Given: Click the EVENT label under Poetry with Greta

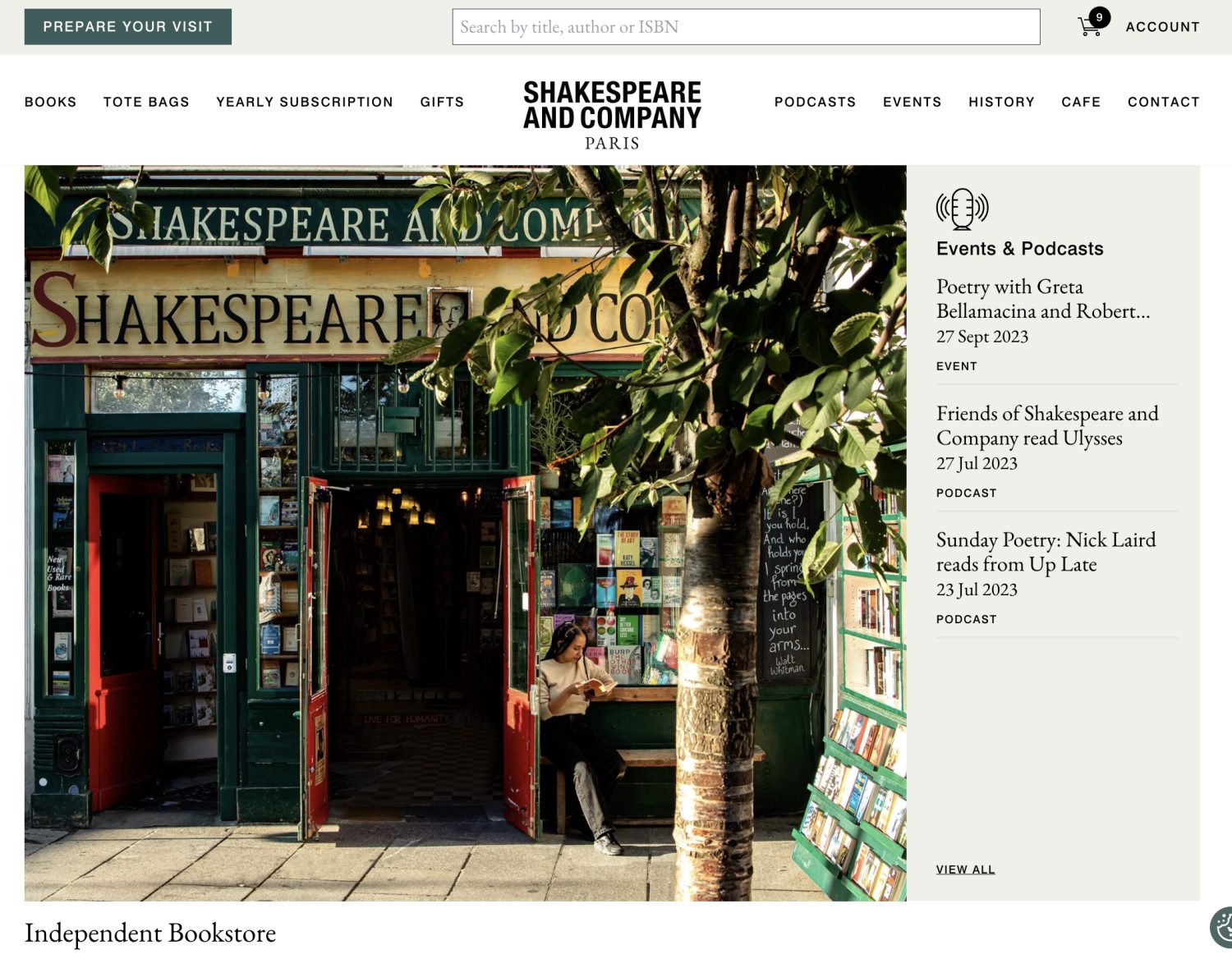Looking at the screenshot, I should click(x=957, y=366).
